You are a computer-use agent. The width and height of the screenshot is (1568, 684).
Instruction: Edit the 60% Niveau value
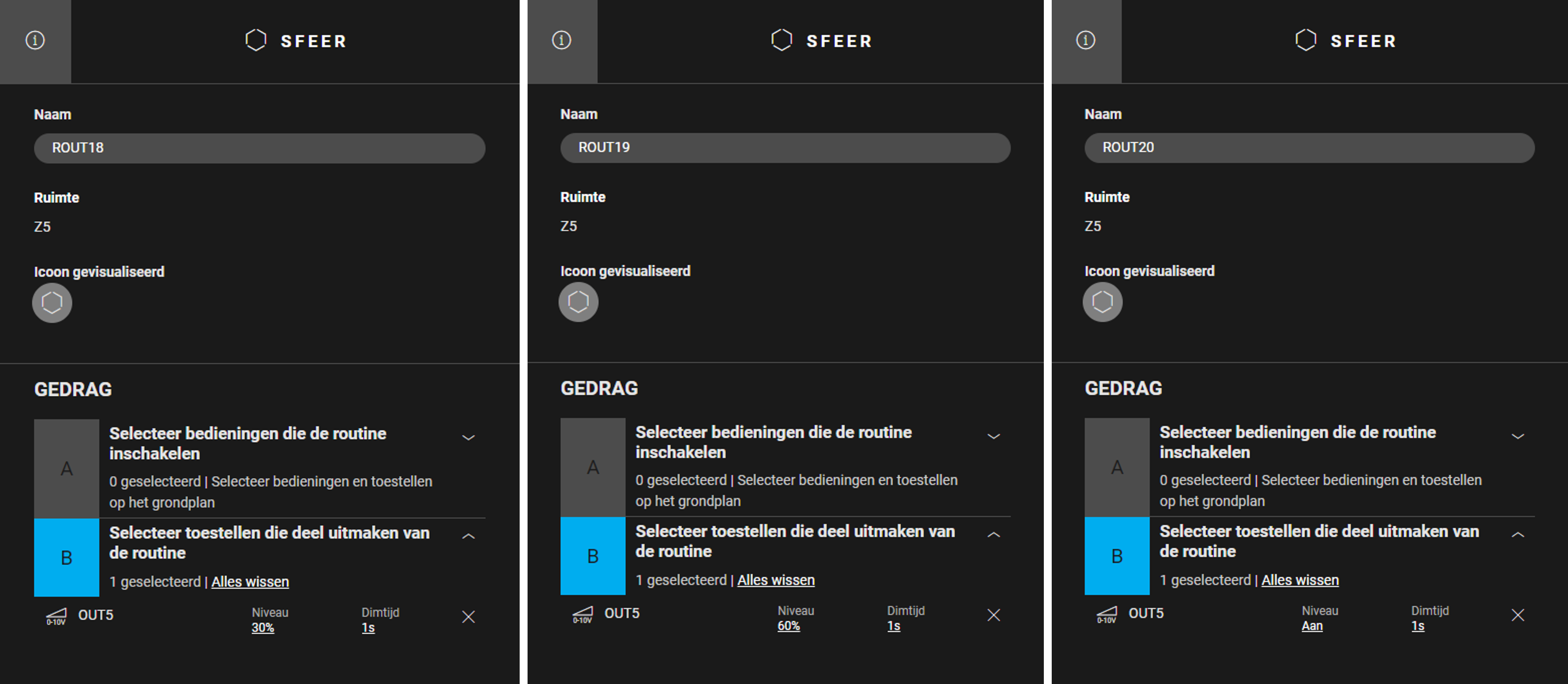(x=788, y=626)
